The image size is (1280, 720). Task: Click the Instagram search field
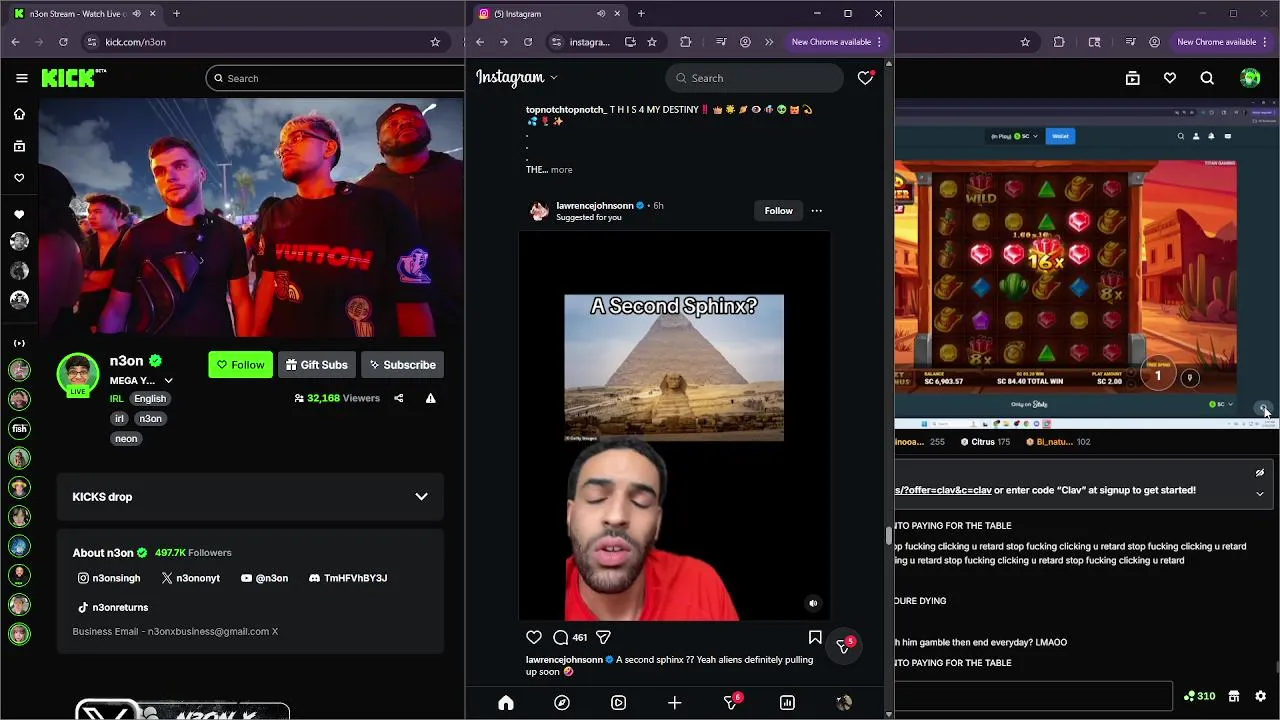coord(754,78)
